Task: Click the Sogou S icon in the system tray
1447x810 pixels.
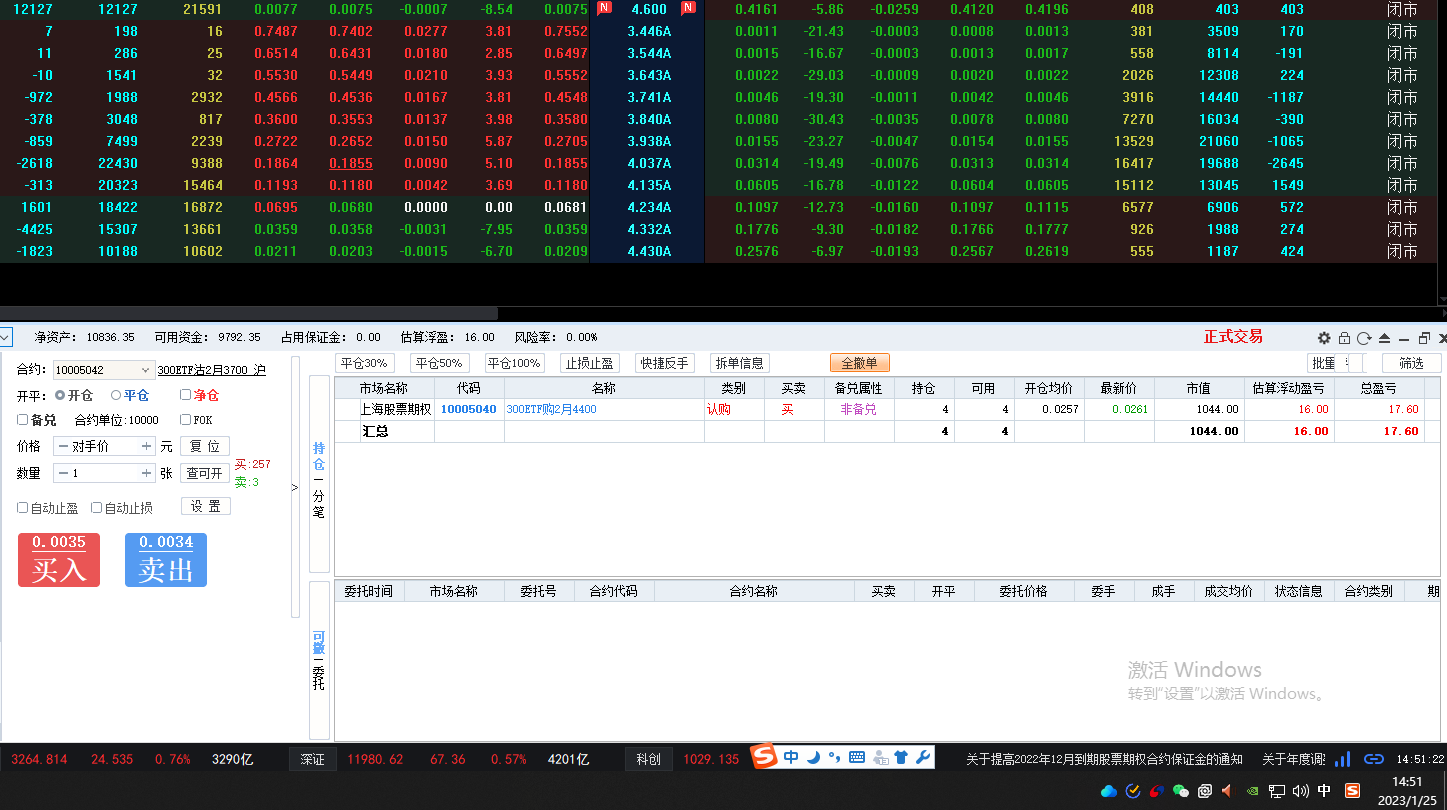Action: pos(1352,791)
